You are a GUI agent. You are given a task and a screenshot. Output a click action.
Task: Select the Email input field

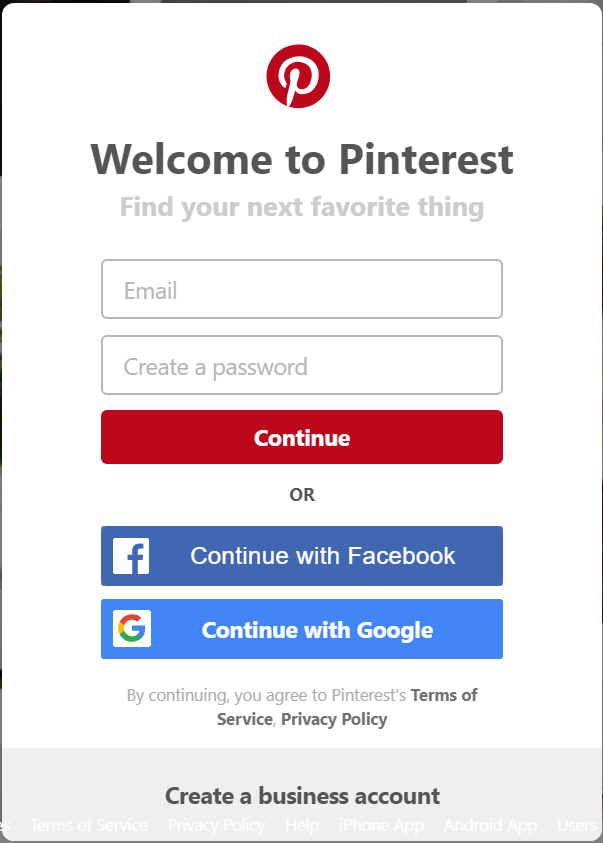[301, 289]
